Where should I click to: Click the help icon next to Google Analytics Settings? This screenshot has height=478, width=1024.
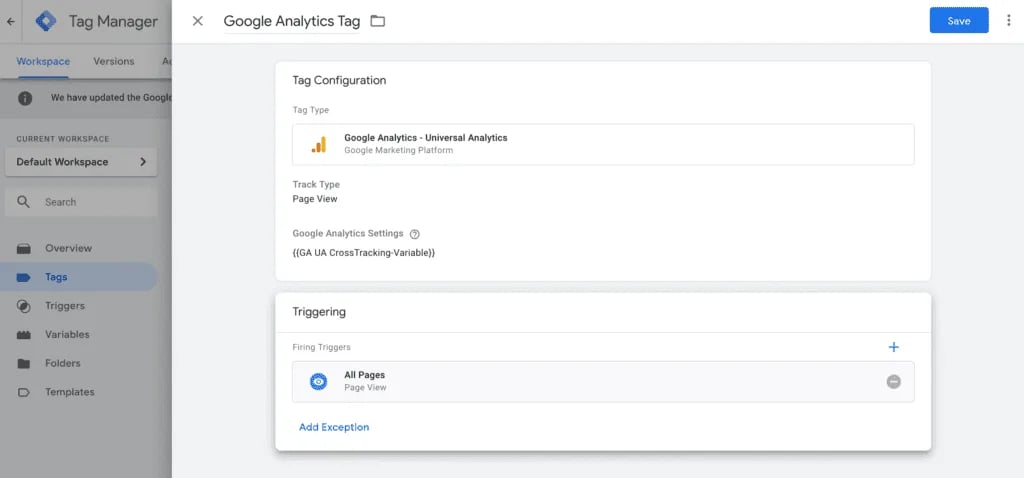[415, 234]
